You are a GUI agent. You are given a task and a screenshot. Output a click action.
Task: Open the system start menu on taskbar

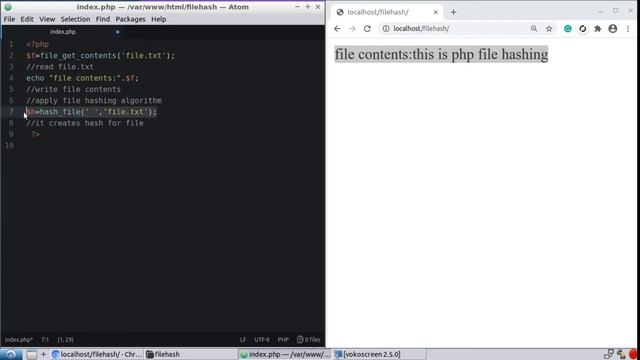tap(11, 354)
